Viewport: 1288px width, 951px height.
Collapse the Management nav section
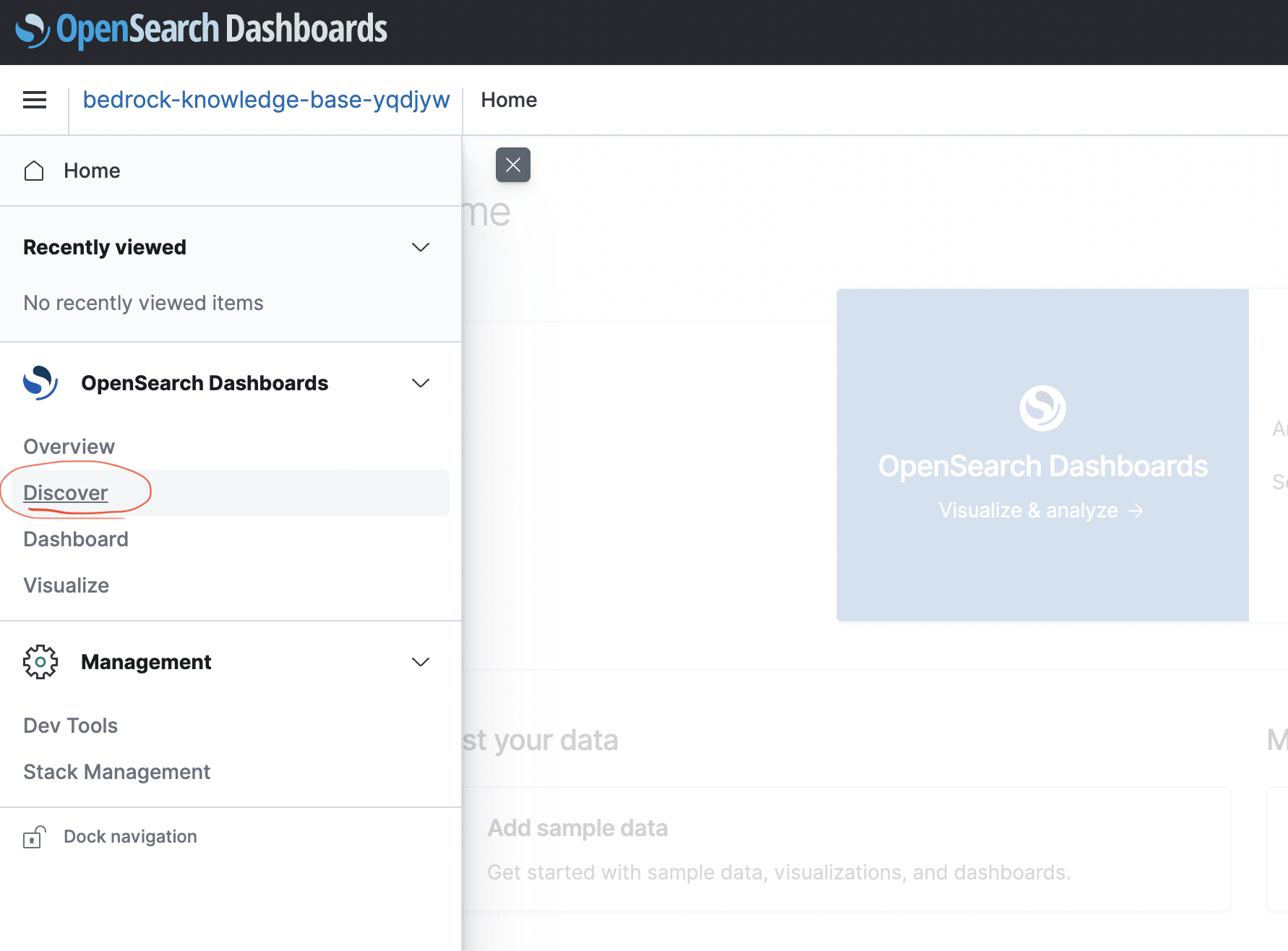[421, 662]
